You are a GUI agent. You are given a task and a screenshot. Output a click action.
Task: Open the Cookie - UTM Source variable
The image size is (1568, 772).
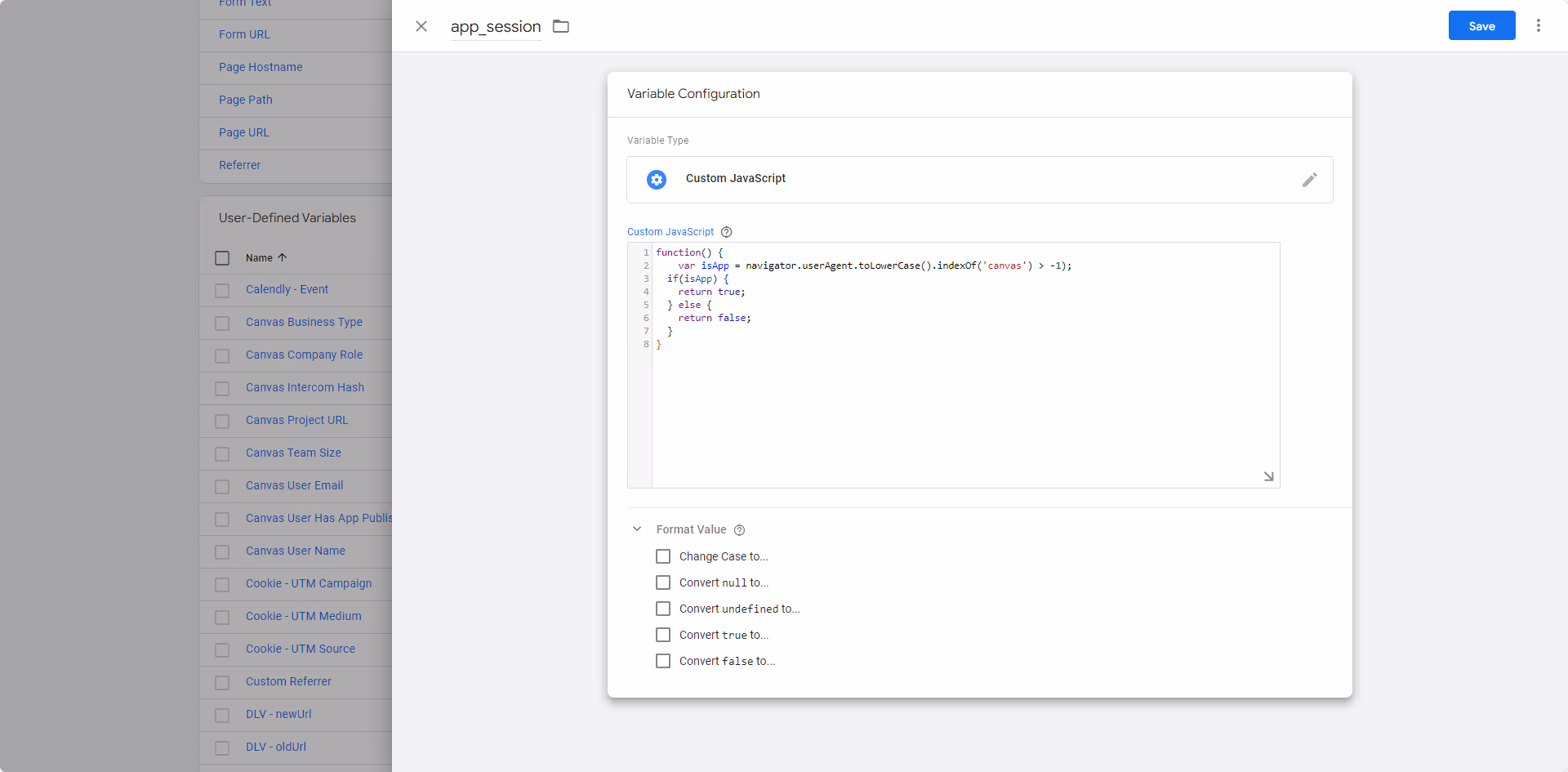click(301, 649)
